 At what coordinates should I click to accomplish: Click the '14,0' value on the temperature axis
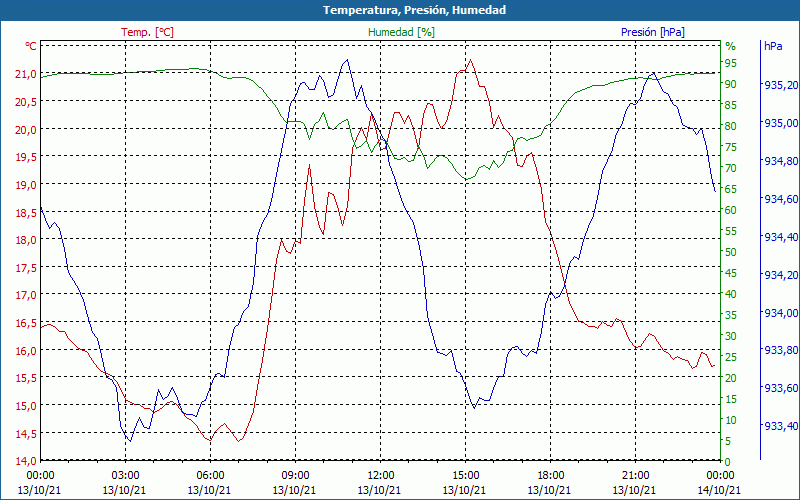click(26, 461)
